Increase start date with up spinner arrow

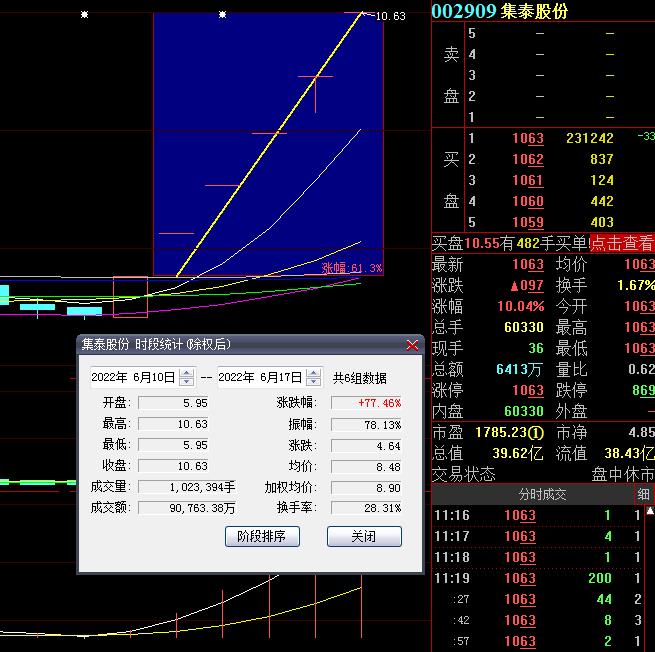coord(186,372)
